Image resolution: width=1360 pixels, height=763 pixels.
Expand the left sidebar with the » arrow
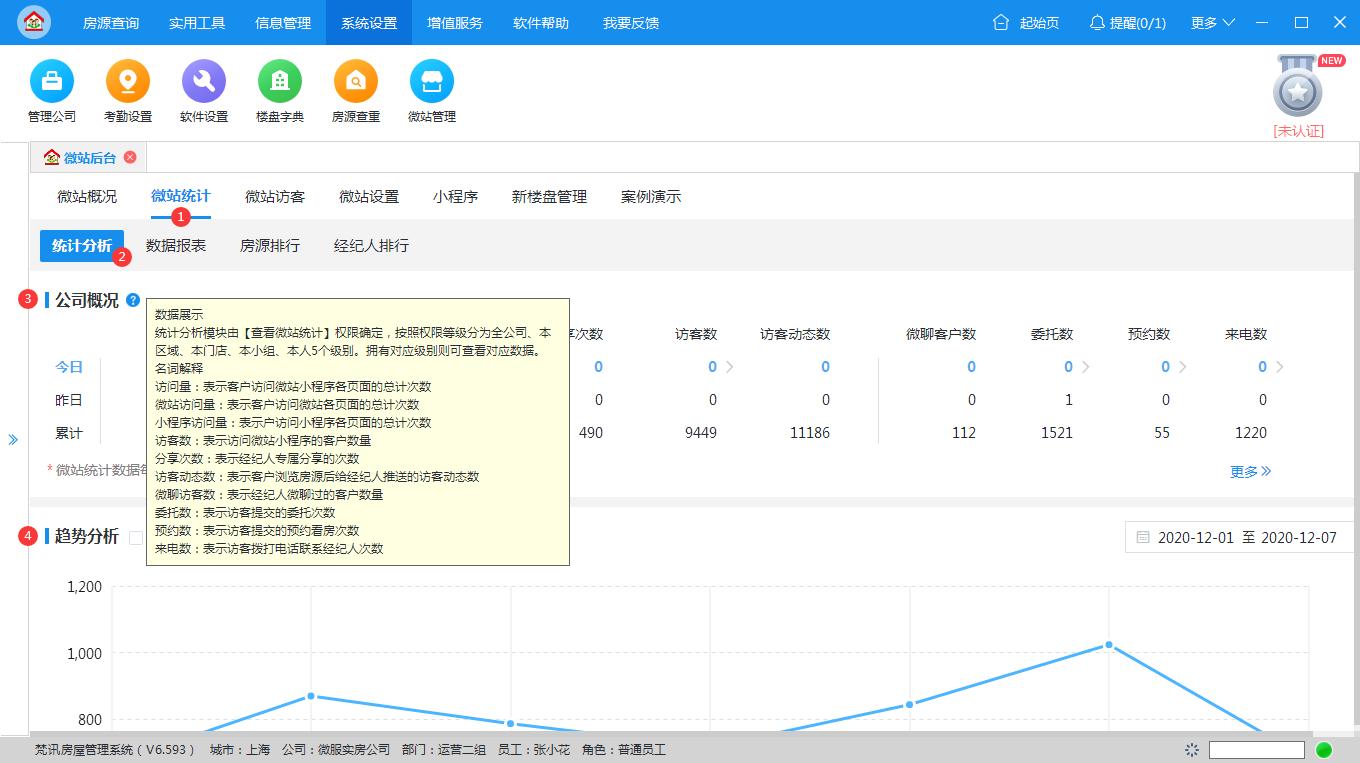click(x=14, y=437)
